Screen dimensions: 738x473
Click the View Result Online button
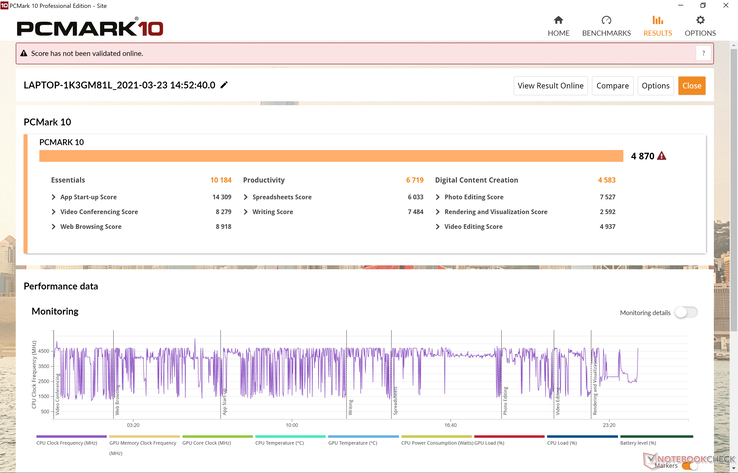(x=550, y=86)
